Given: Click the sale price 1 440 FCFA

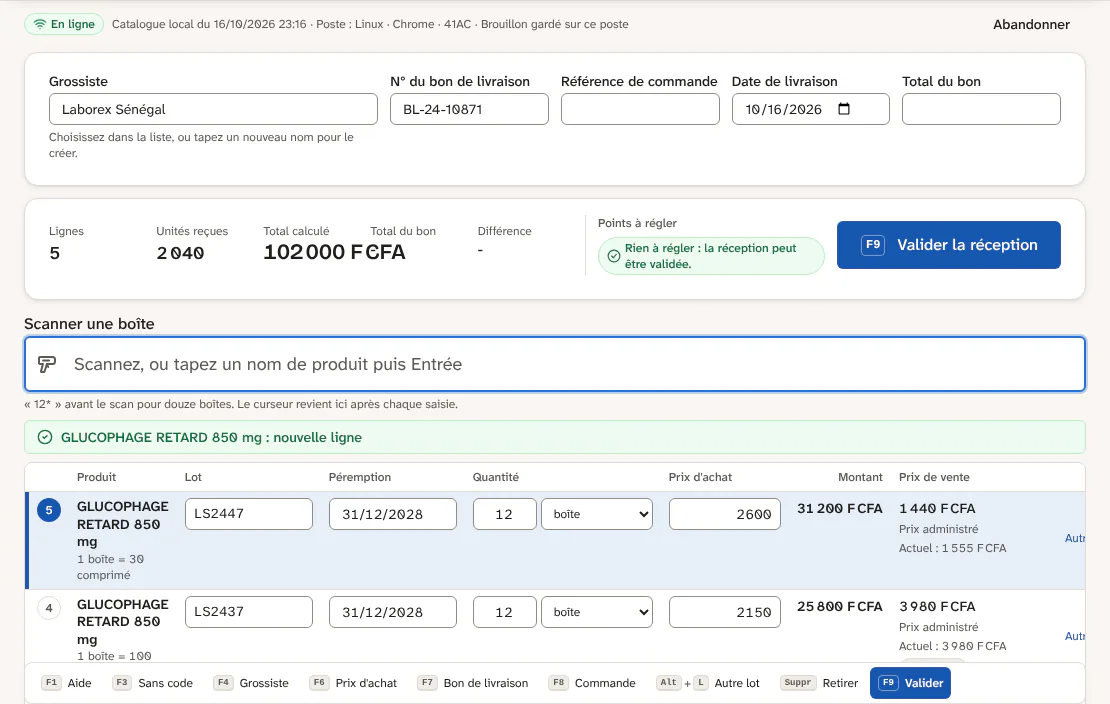Looking at the screenshot, I should tap(937, 509).
